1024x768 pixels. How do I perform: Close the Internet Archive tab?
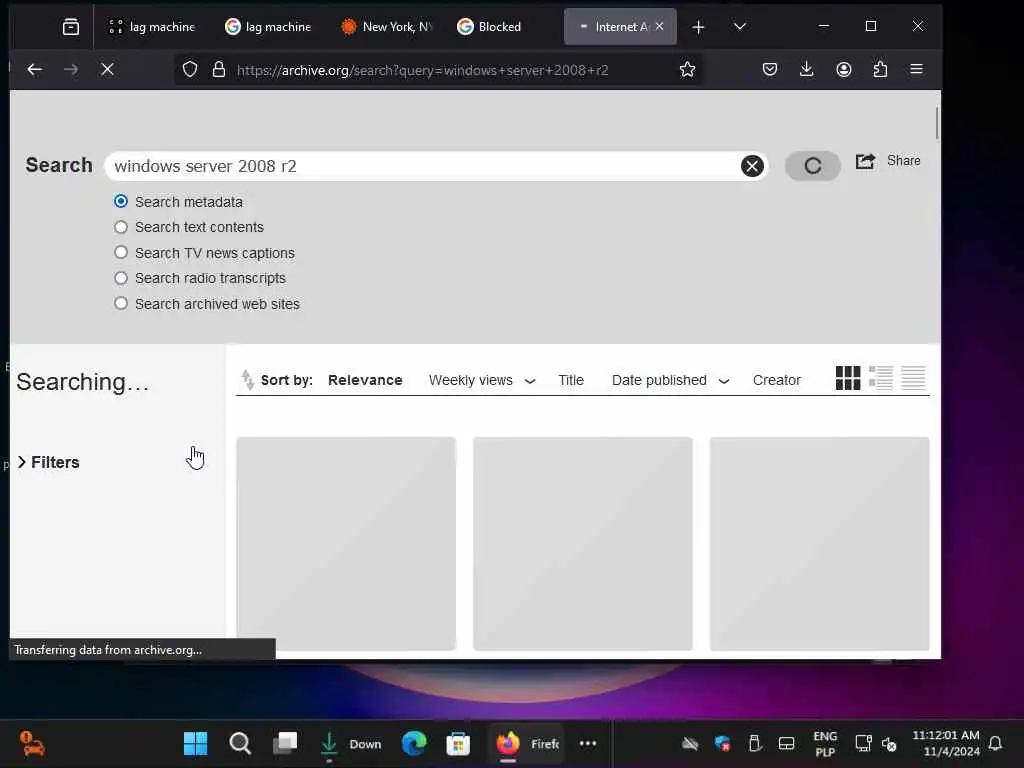(660, 26)
